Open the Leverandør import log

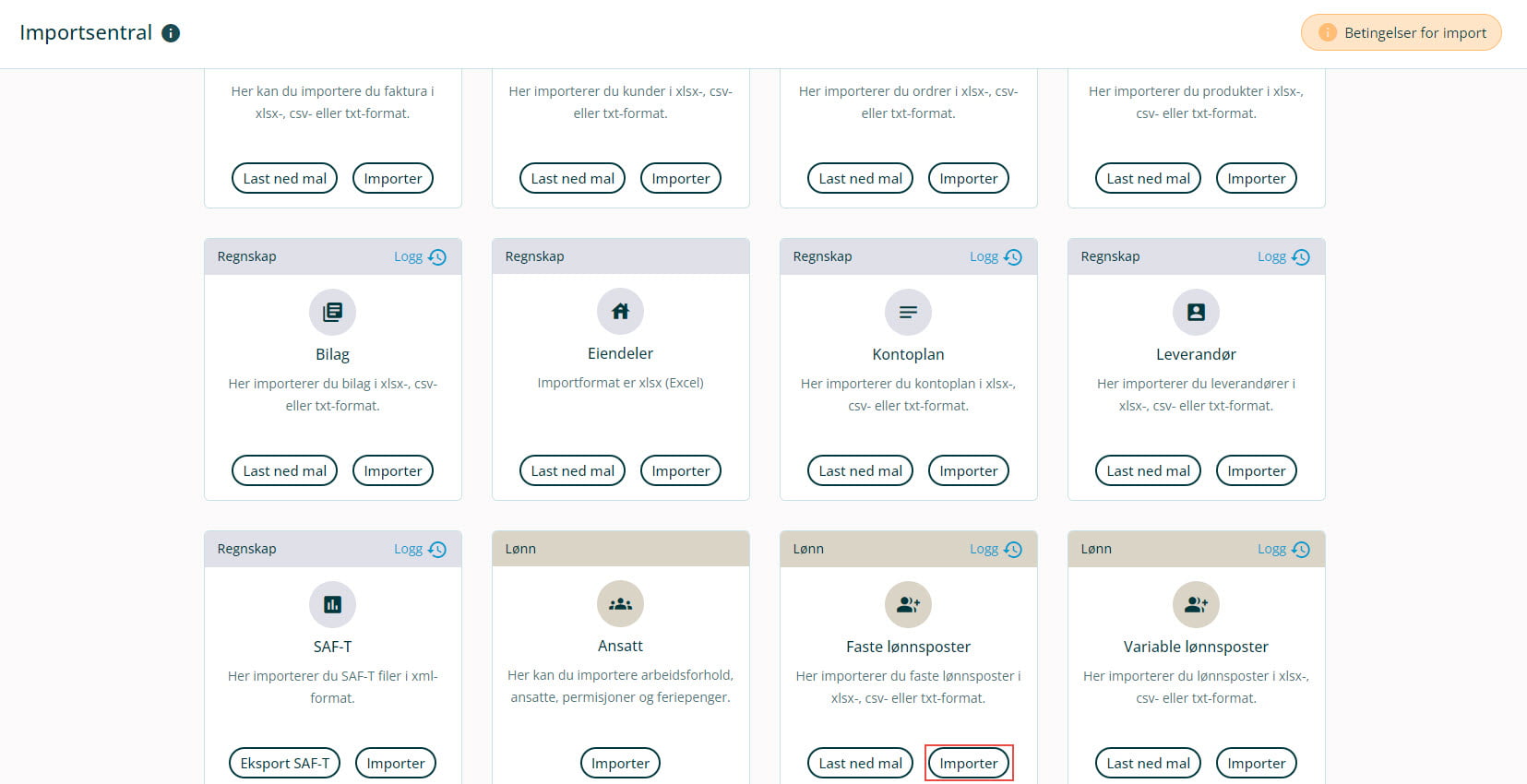pyautogui.click(x=1283, y=256)
